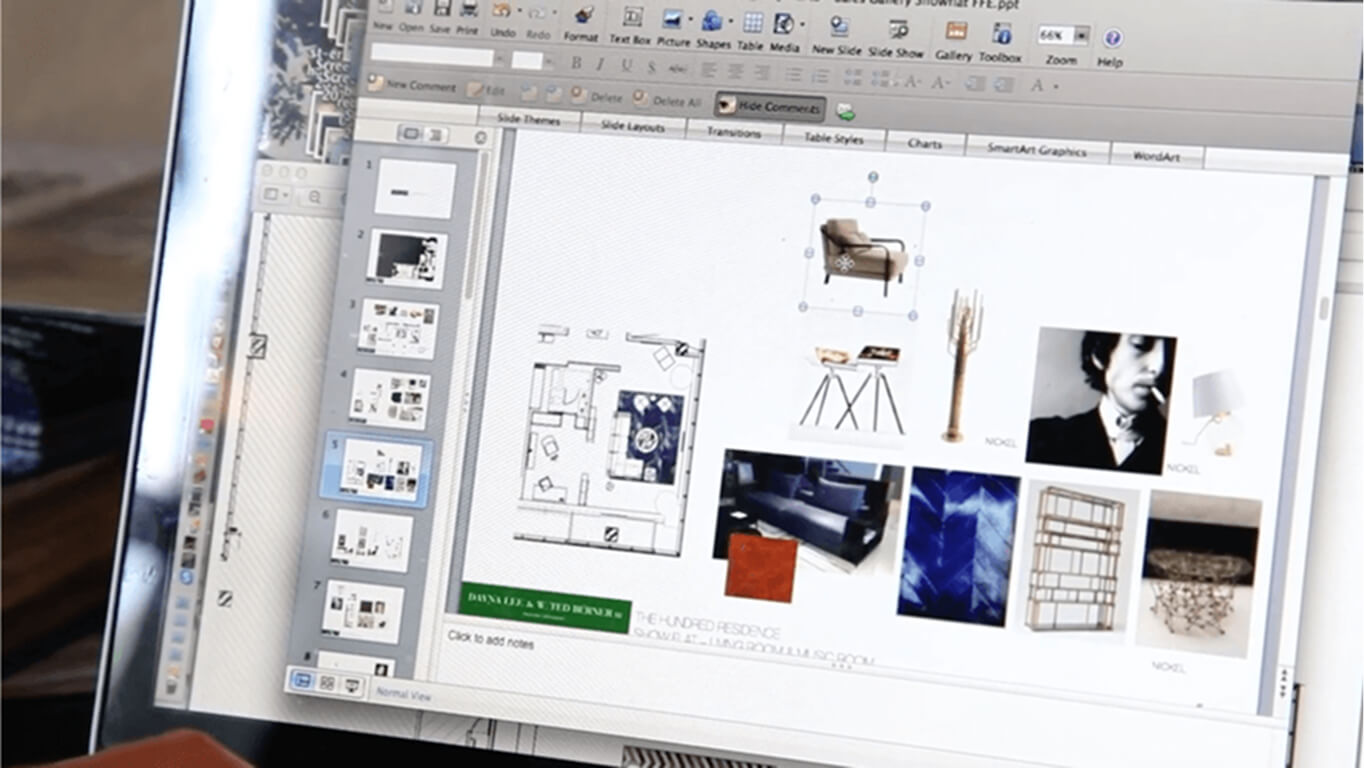Click the Text Box tool icon
The width and height of the screenshot is (1364, 768).
coord(632,17)
